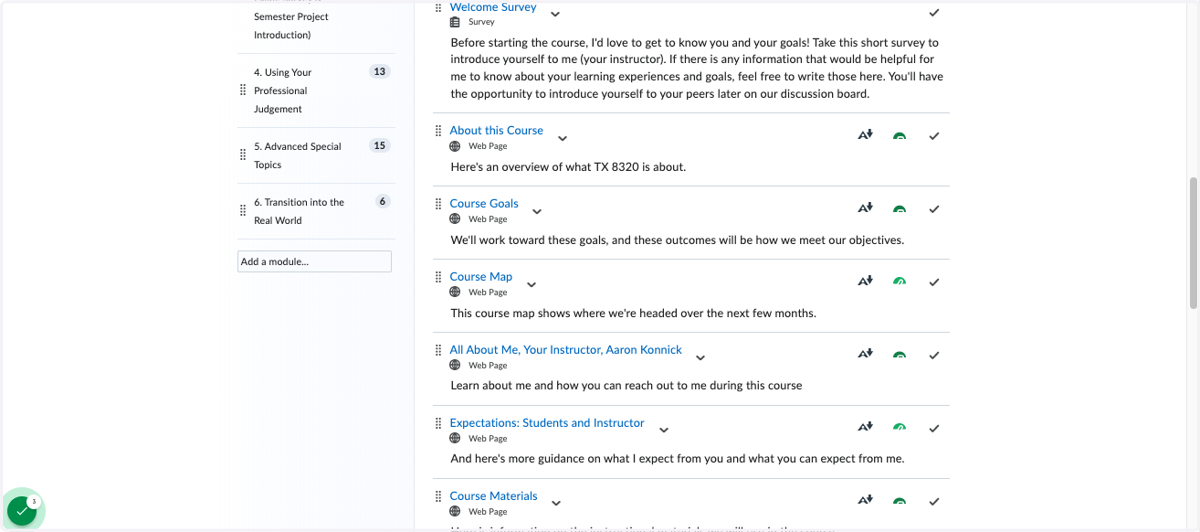Toggle completion checkmark for All About Me

coord(934,355)
